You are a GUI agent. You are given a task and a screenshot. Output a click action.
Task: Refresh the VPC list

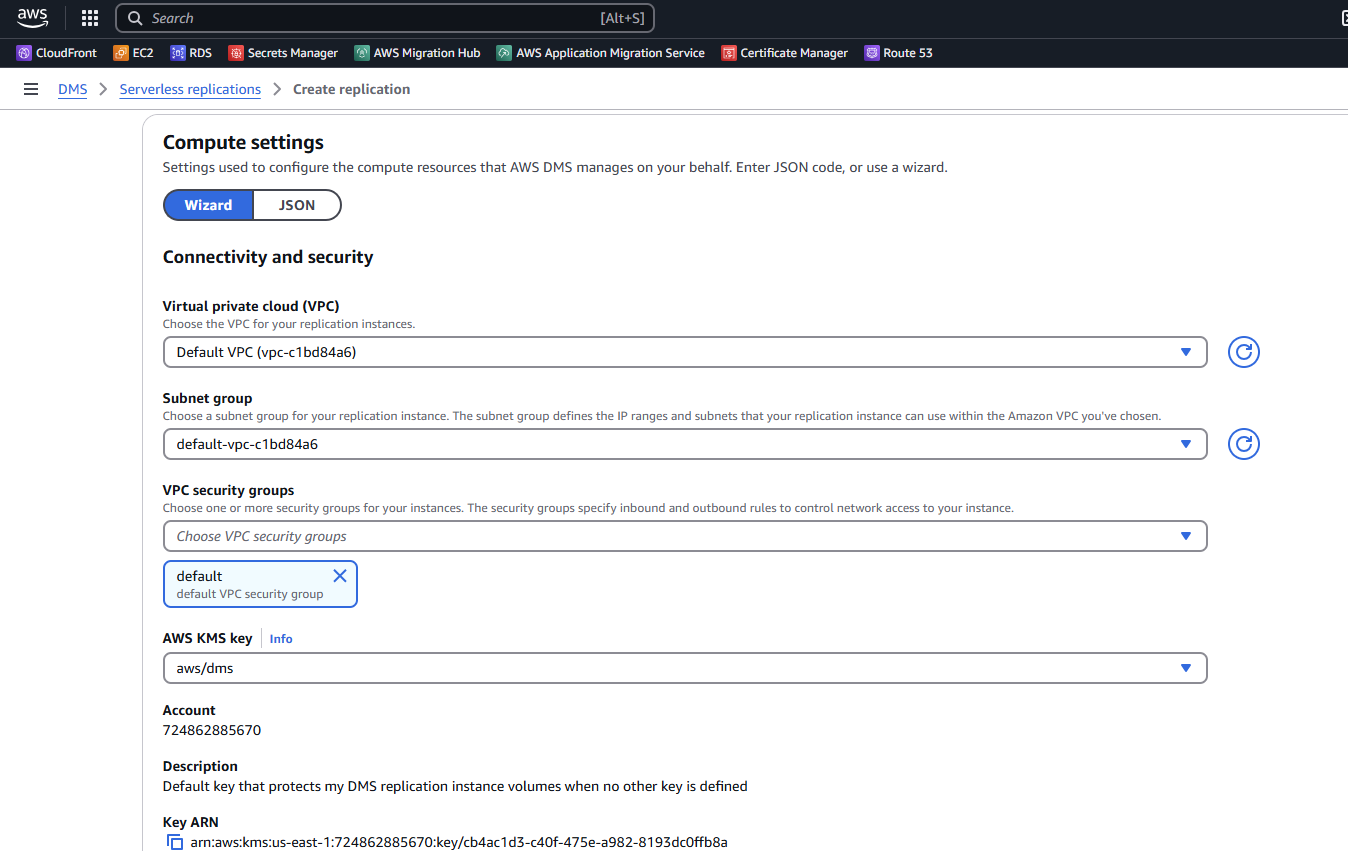point(1243,352)
